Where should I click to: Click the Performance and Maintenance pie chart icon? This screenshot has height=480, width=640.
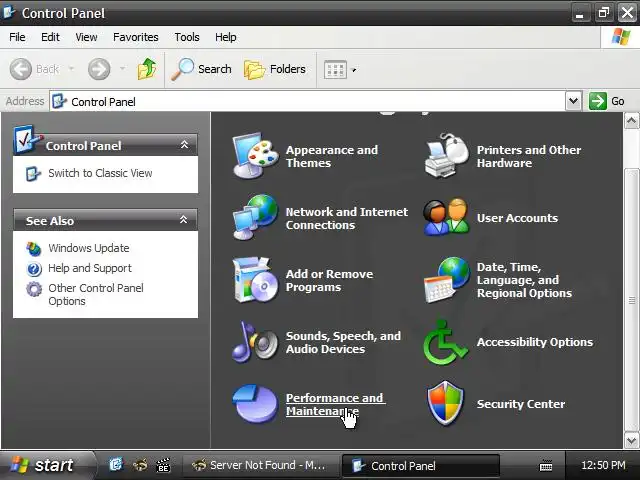(255, 403)
